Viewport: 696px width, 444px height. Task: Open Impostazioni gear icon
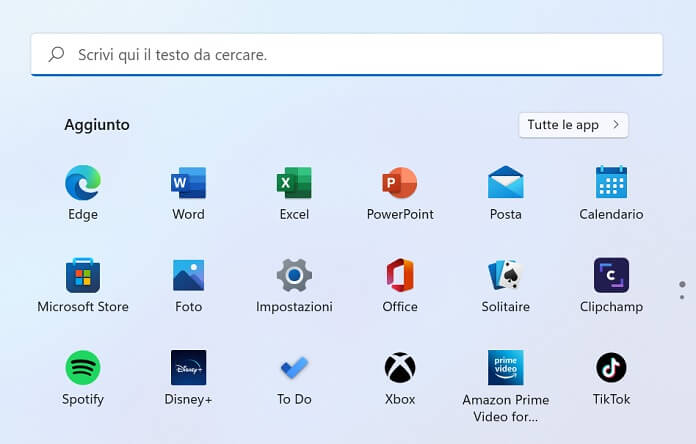point(294,275)
